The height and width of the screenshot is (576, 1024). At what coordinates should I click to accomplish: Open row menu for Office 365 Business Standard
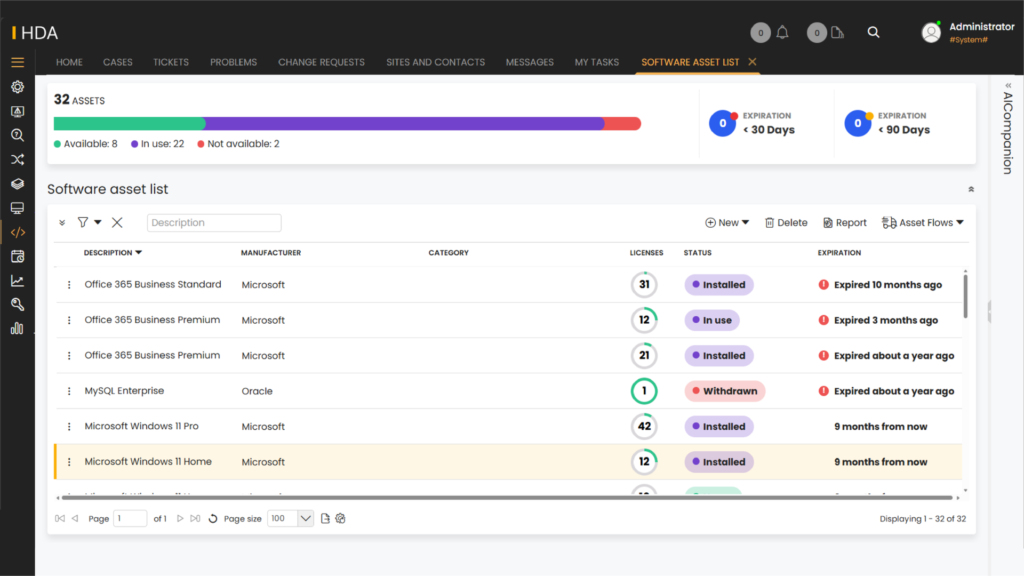pyautogui.click(x=69, y=285)
